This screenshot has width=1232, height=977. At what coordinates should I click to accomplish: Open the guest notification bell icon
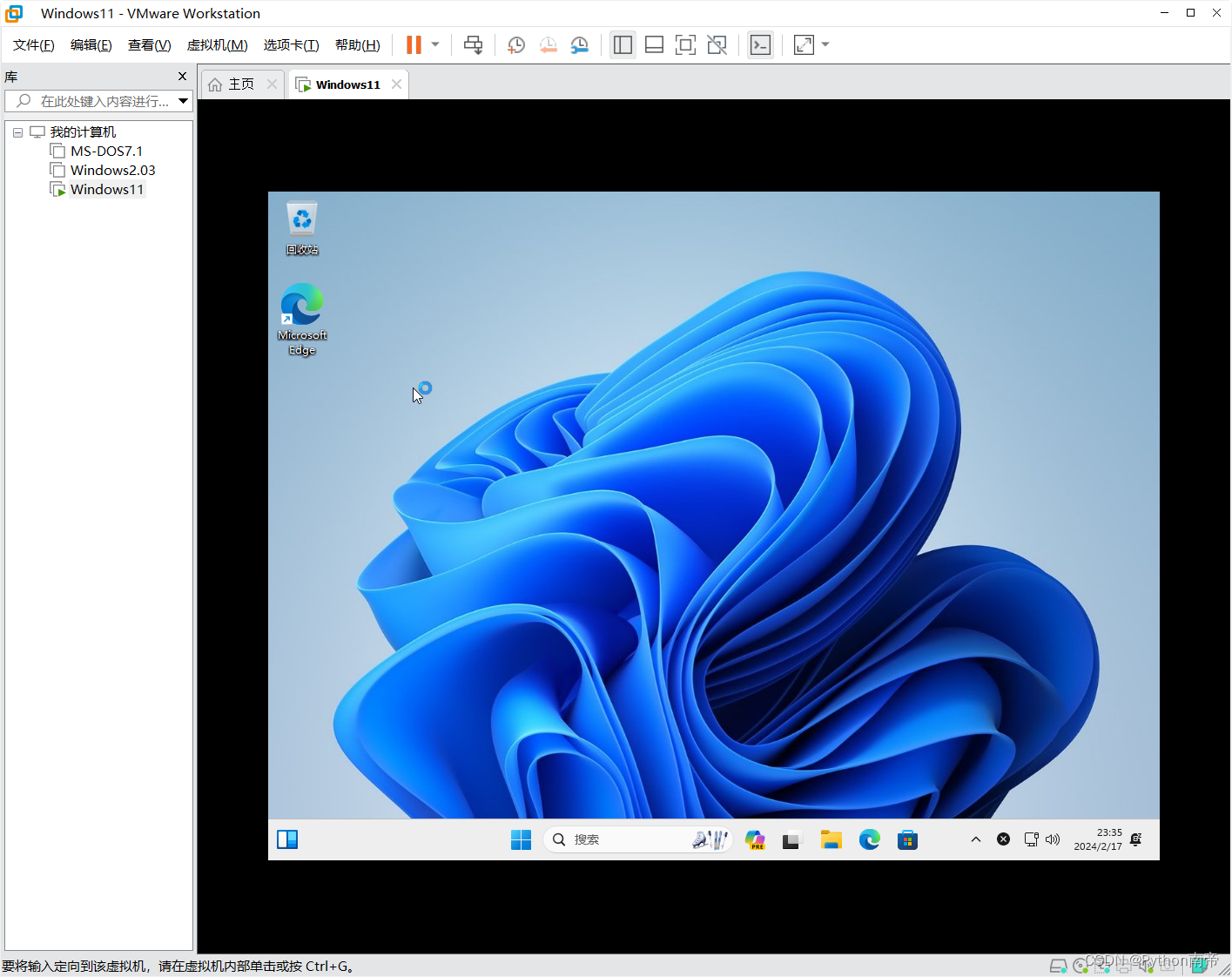click(1136, 839)
